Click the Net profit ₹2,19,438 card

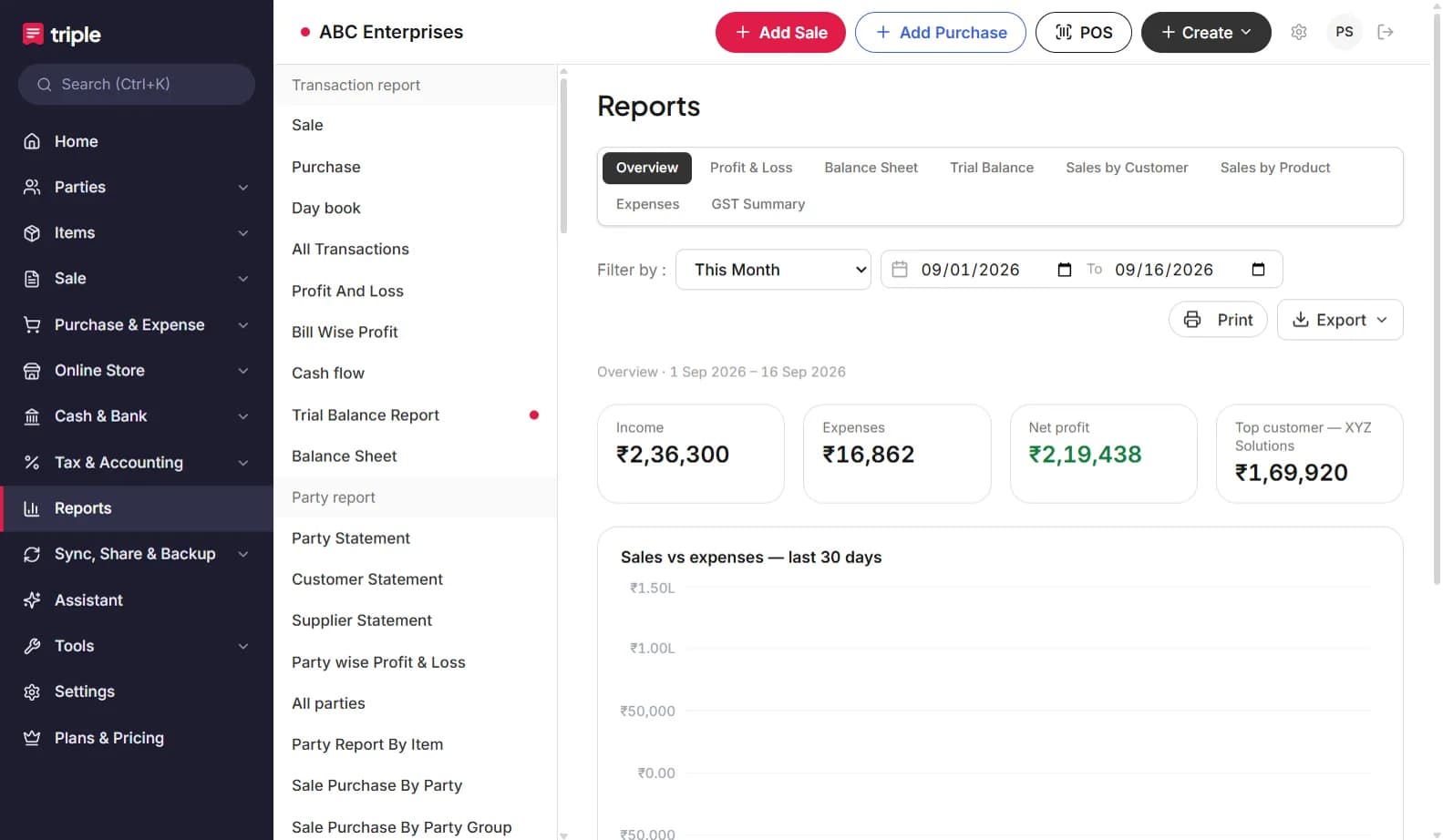(1103, 454)
